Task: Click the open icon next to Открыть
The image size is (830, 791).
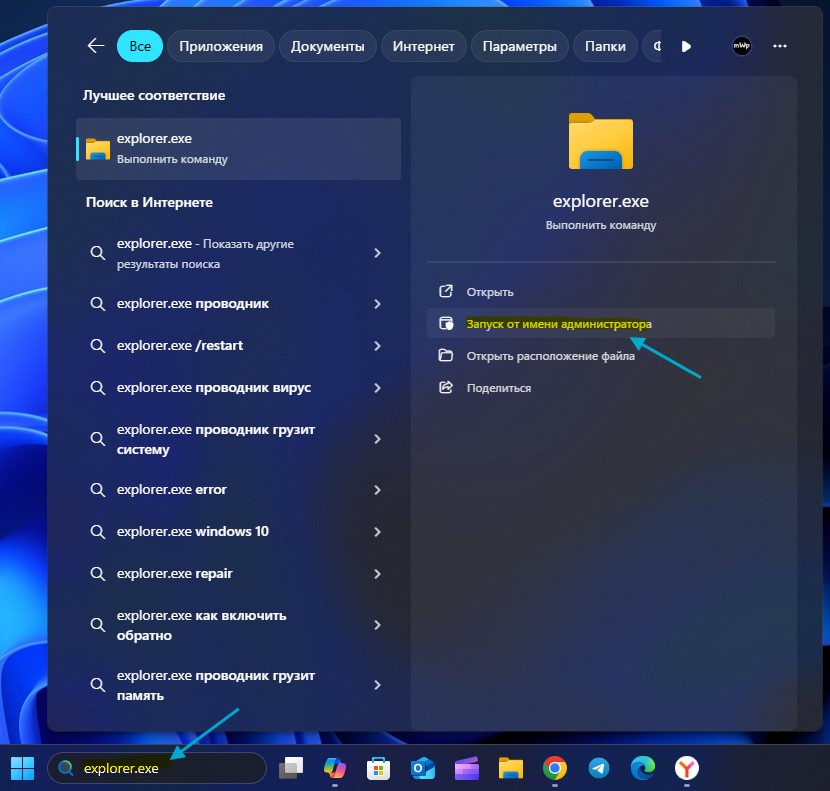Action: tap(446, 291)
